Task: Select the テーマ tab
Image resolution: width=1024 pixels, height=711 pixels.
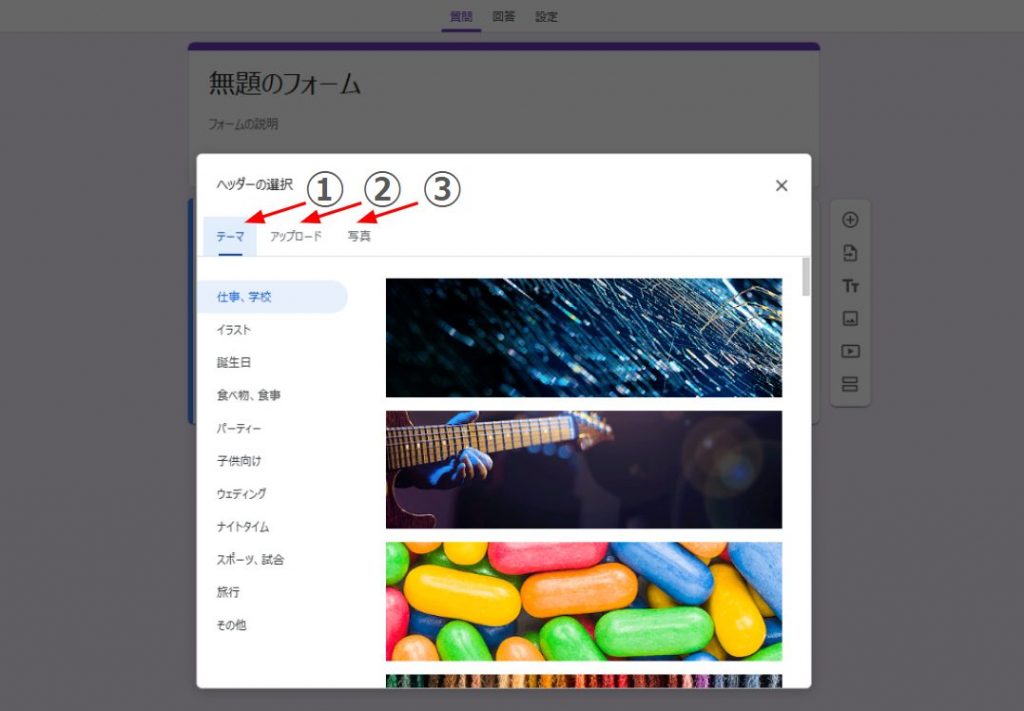Action: point(230,237)
